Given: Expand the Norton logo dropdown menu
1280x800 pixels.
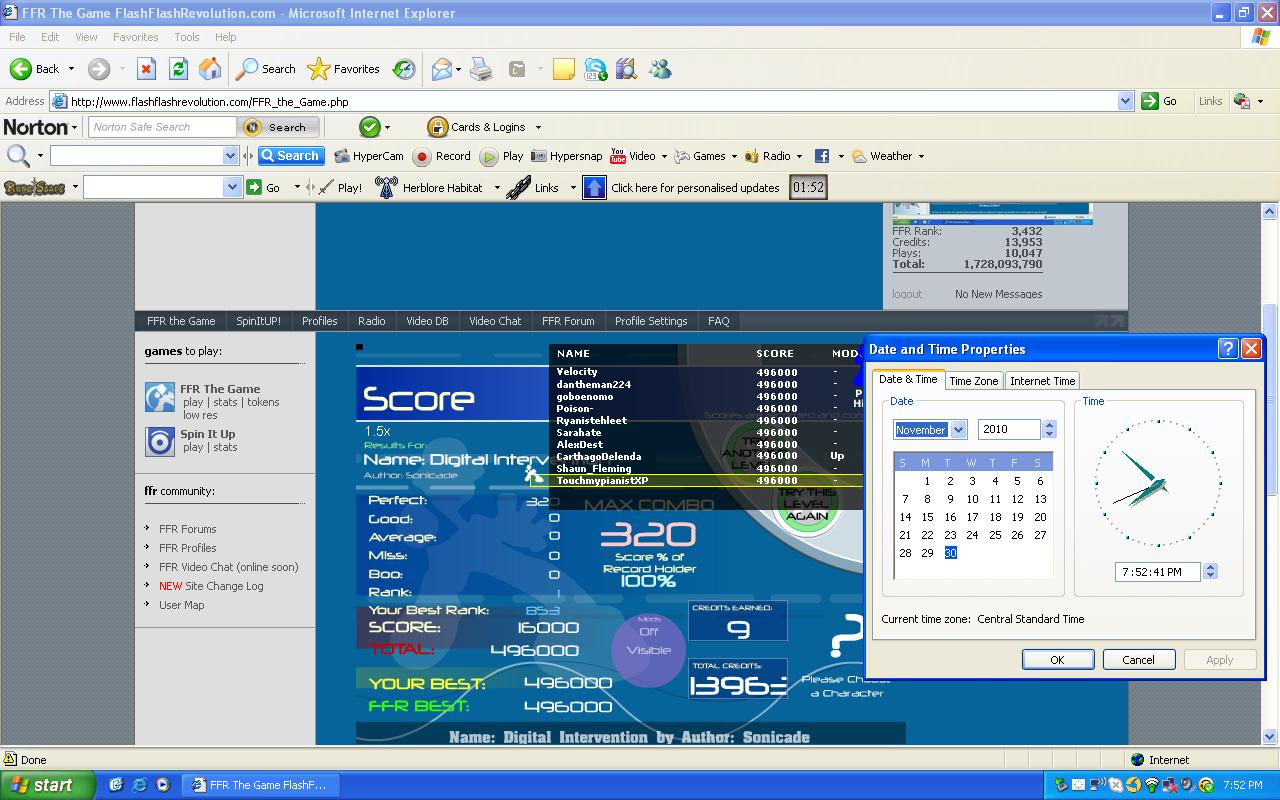Looking at the screenshot, I should 75,127.
